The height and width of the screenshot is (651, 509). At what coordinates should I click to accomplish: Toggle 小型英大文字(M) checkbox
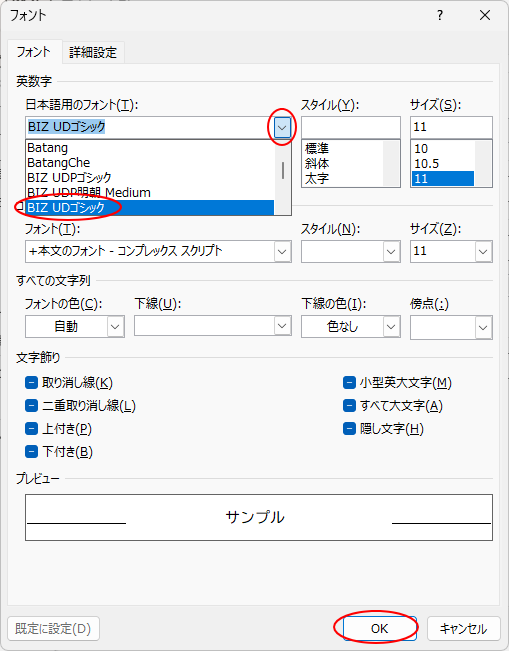click(x=349, y=382)
